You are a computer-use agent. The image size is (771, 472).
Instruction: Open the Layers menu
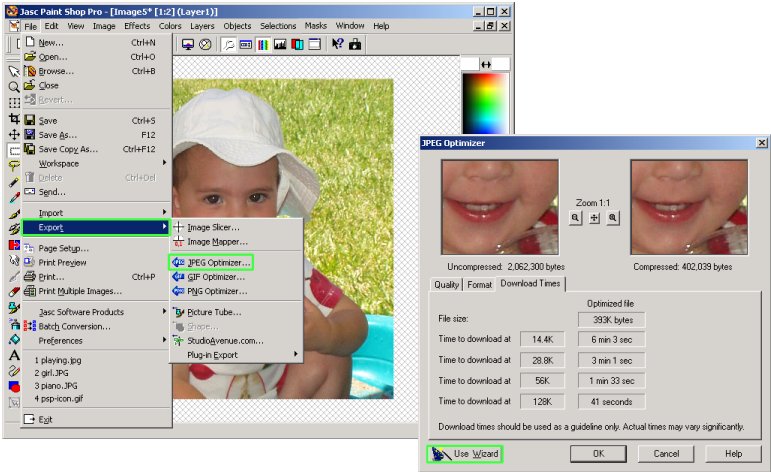(x=202, y=26)
